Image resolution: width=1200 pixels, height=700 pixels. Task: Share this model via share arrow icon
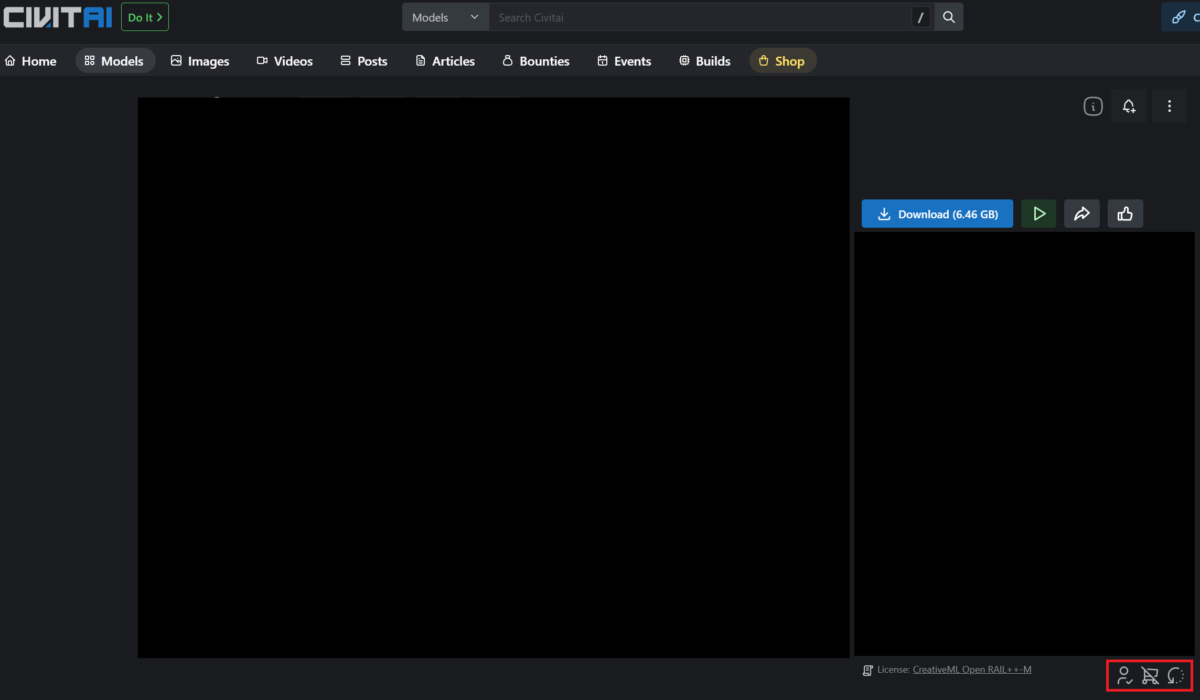click(1081, 213)
